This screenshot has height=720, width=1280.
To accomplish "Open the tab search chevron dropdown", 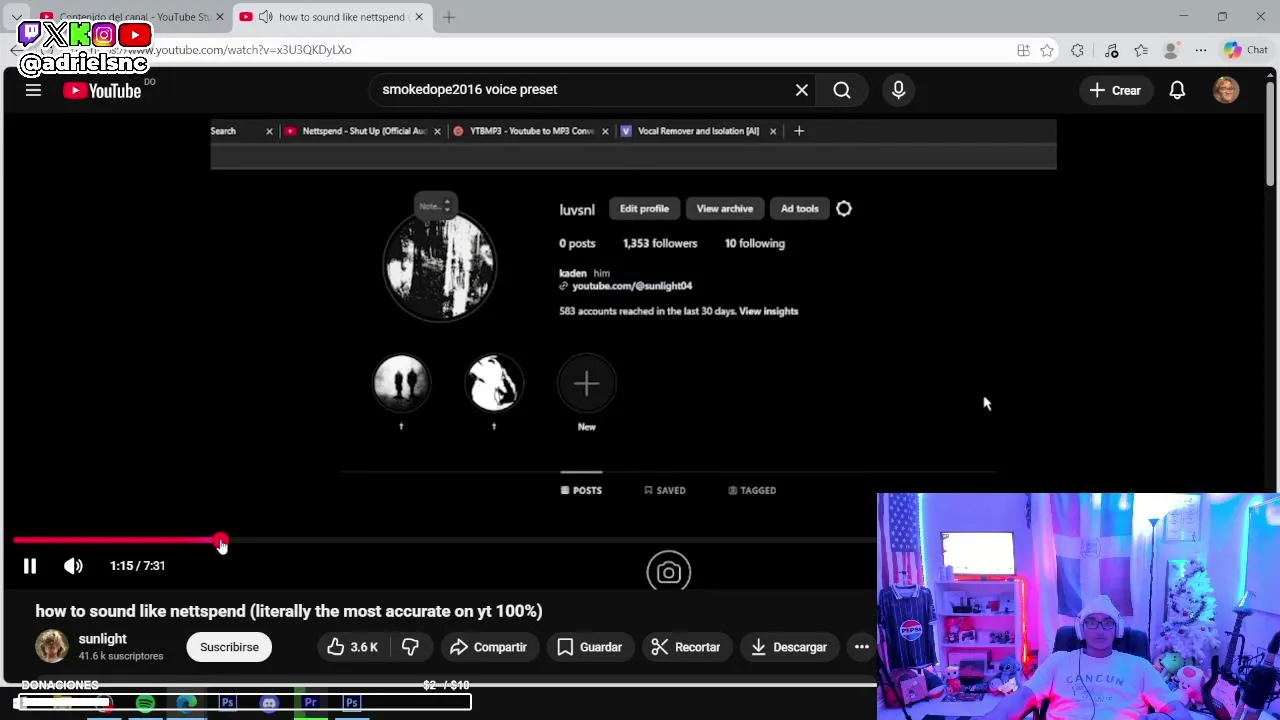I will pyautogui.click(x=17, y=17).
